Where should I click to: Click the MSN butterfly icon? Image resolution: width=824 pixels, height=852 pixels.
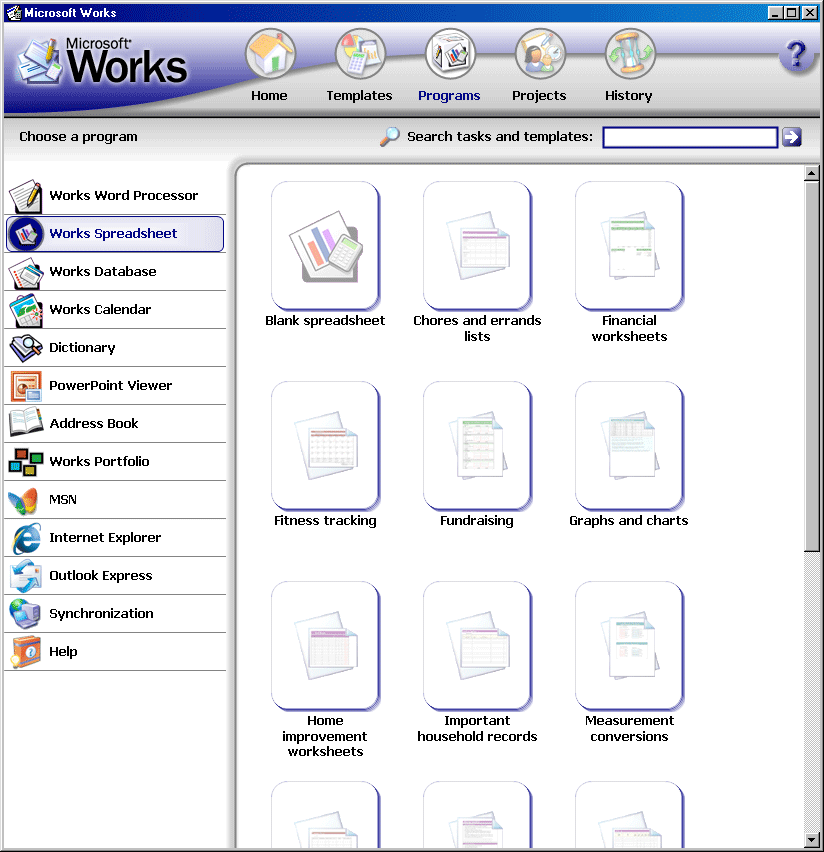point(23,500)
